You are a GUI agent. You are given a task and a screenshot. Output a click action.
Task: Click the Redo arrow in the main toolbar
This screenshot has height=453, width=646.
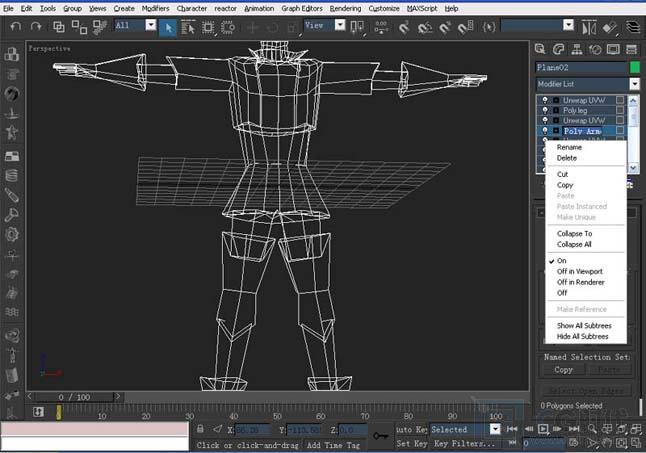click(x=36, y=27)
